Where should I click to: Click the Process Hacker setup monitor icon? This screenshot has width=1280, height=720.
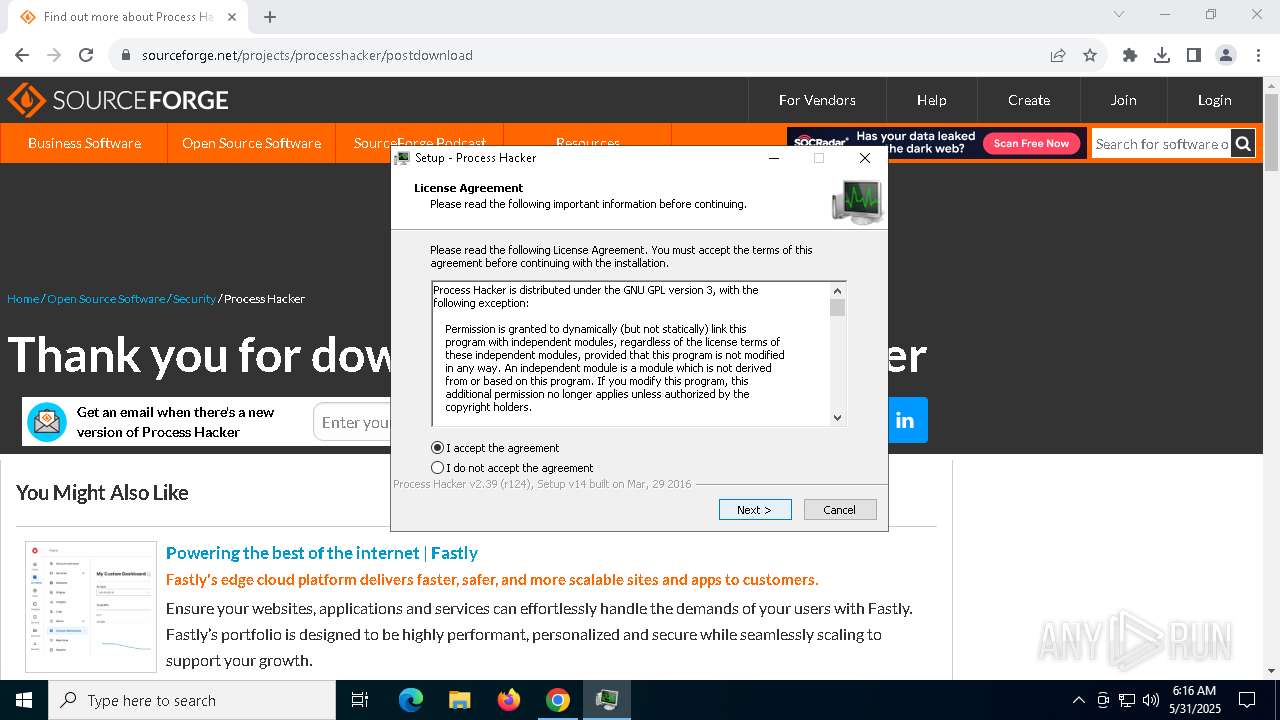(x=857, y=201)
